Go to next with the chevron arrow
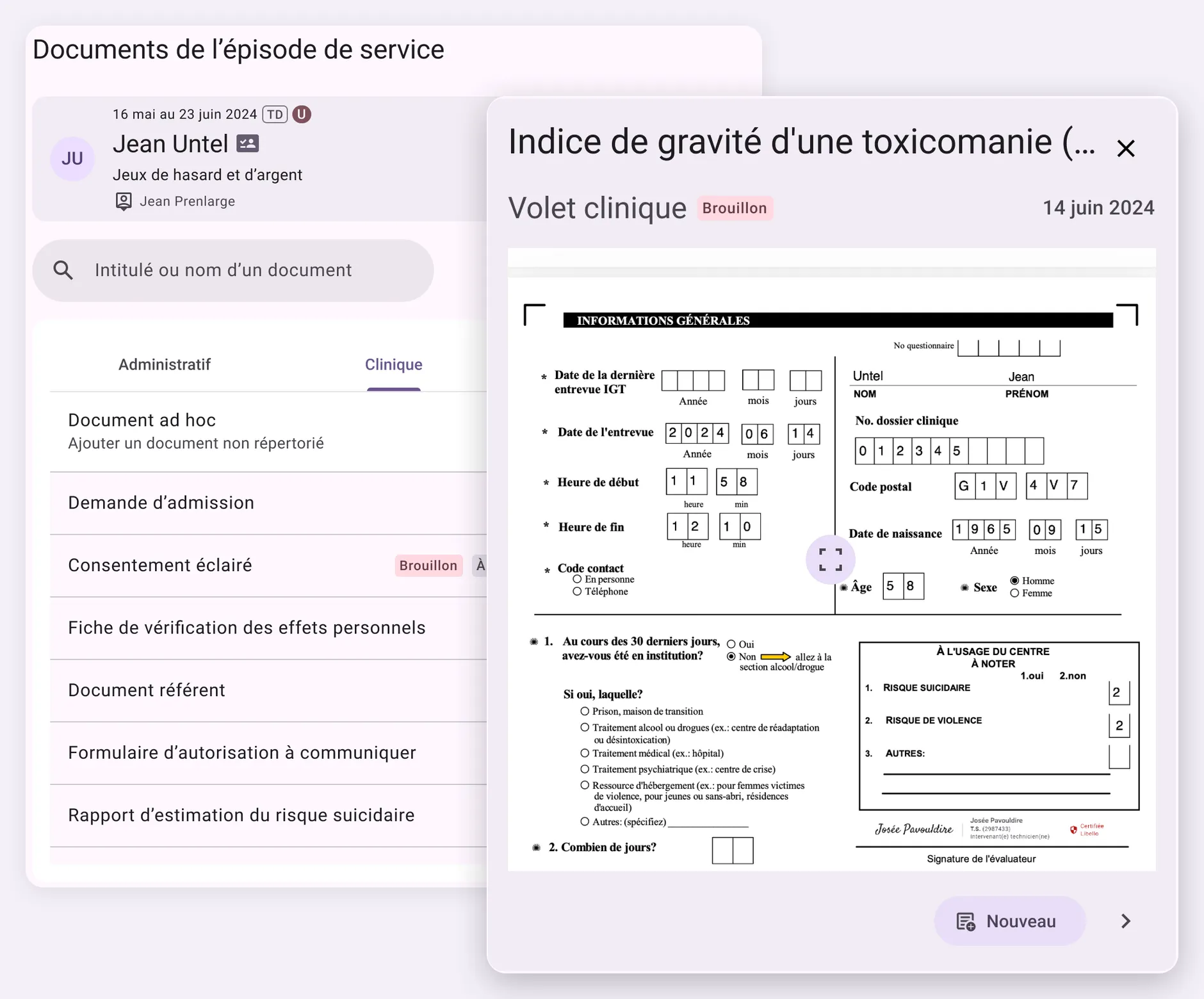Image resolution: width=1204 pixels, height=999 pixels. [1126, 921]
